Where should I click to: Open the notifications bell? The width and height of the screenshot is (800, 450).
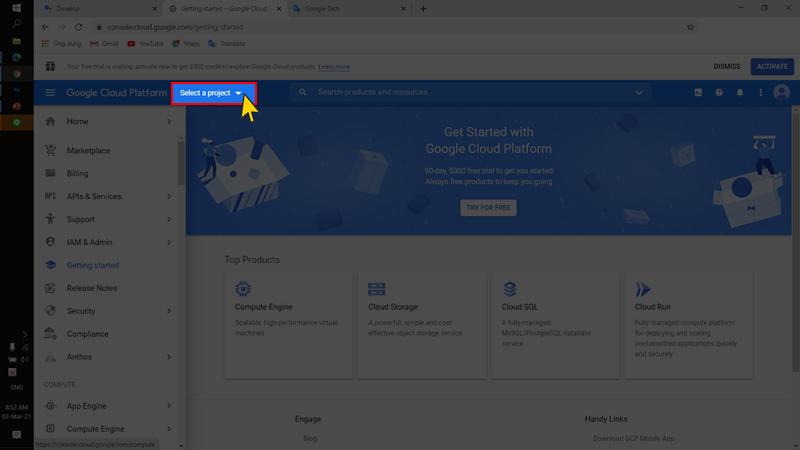tap(740, 93)
